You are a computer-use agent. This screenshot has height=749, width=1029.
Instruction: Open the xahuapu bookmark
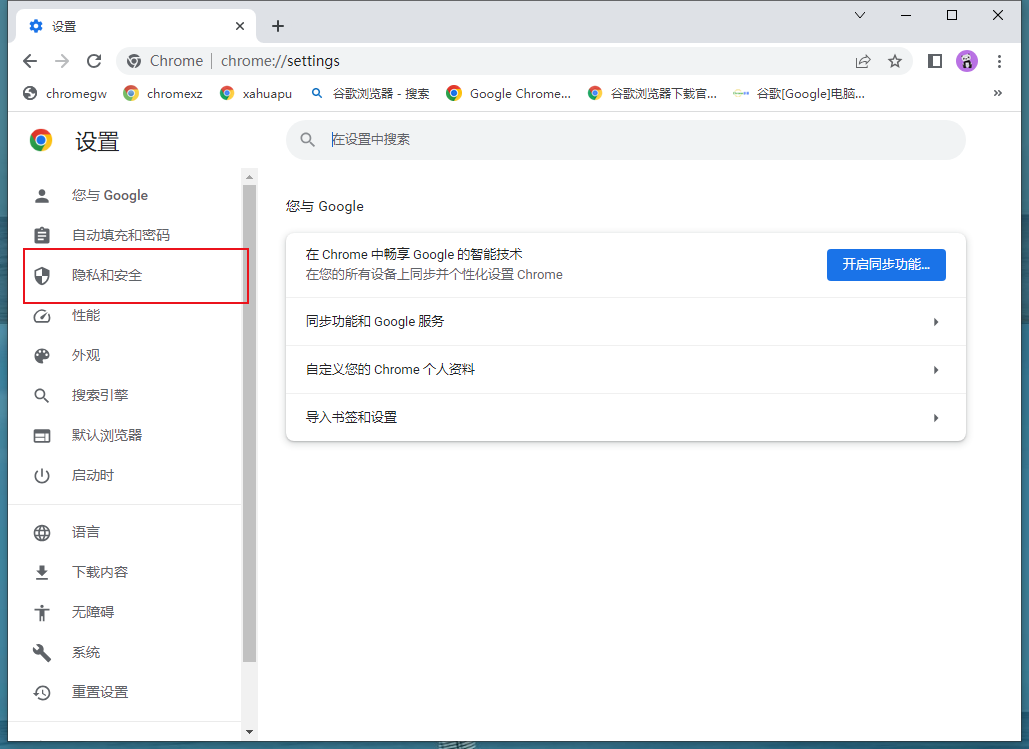click(x=256, y=93)
